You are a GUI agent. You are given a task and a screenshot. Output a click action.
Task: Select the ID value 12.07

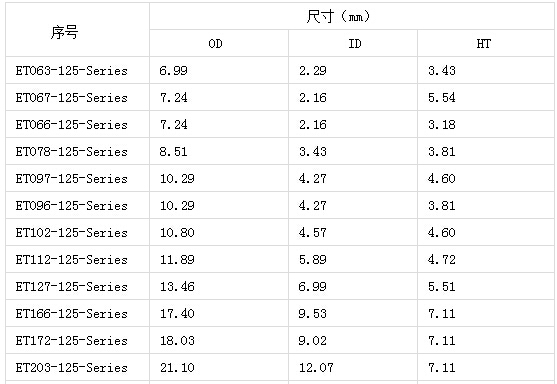316,368
